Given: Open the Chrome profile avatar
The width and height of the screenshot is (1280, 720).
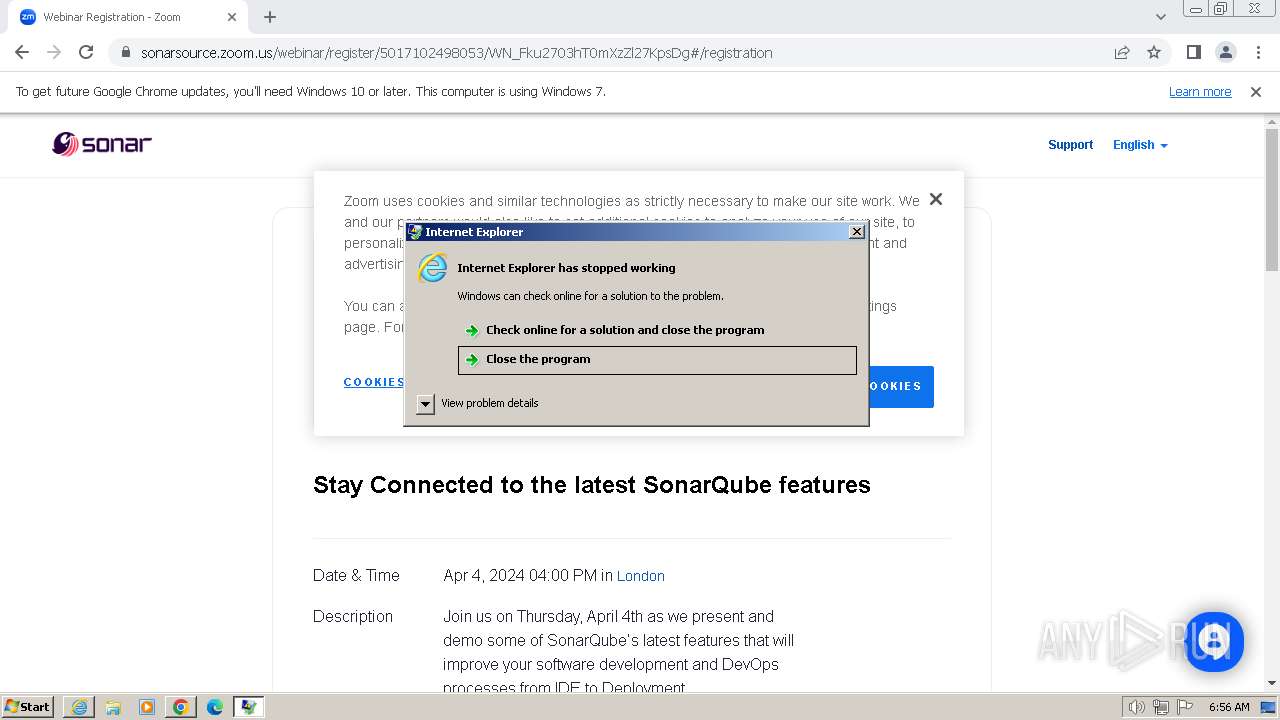Looking at the screenshot, I should click(1225, 52).
